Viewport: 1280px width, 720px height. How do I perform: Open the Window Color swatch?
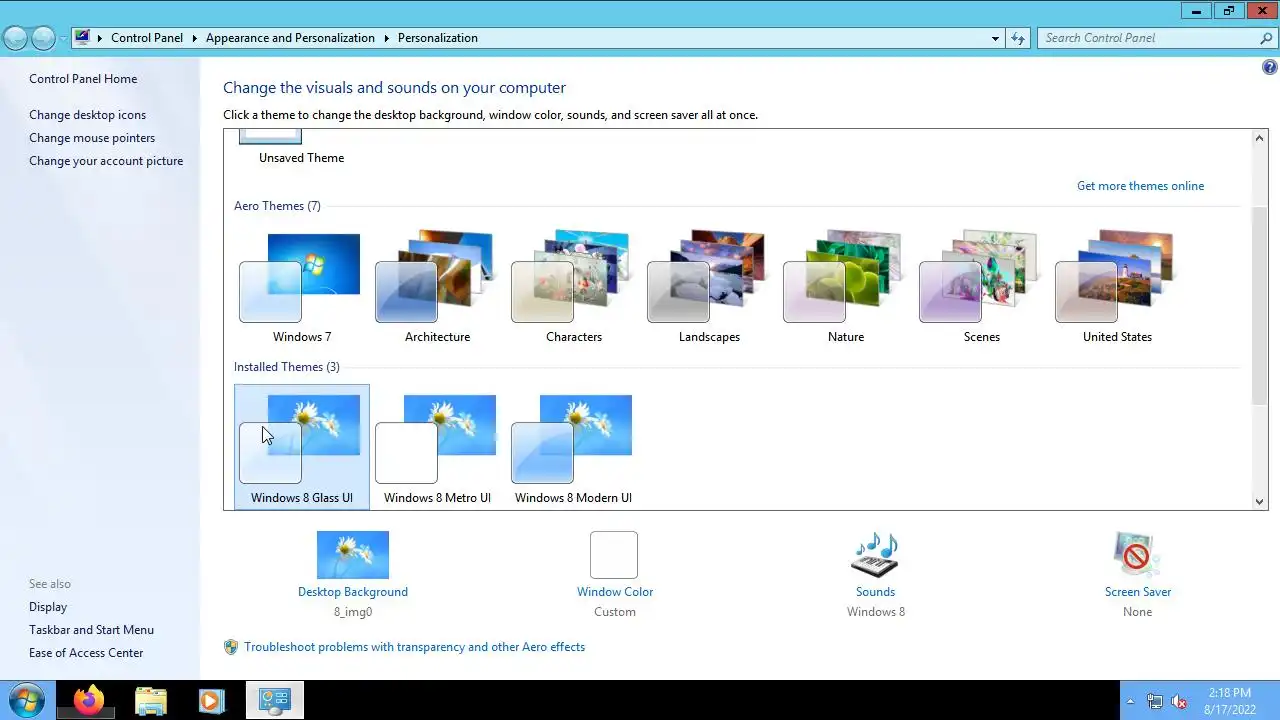tap(614, 555)
